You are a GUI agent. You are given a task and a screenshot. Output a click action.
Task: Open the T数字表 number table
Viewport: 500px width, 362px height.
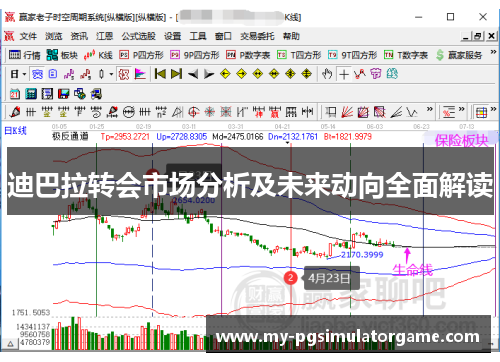coord(406,55)
